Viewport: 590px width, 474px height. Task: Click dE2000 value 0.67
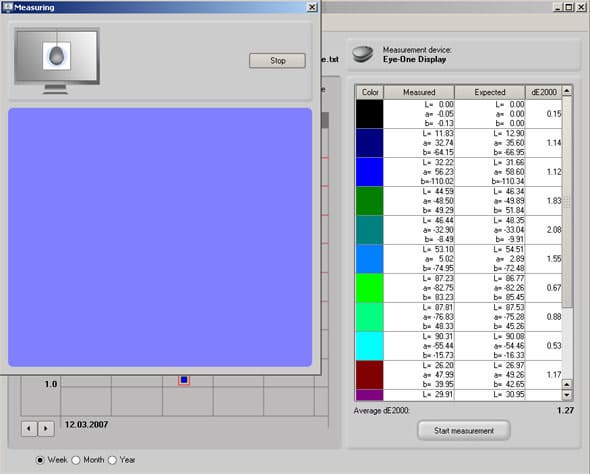click(x=554, y=288)
